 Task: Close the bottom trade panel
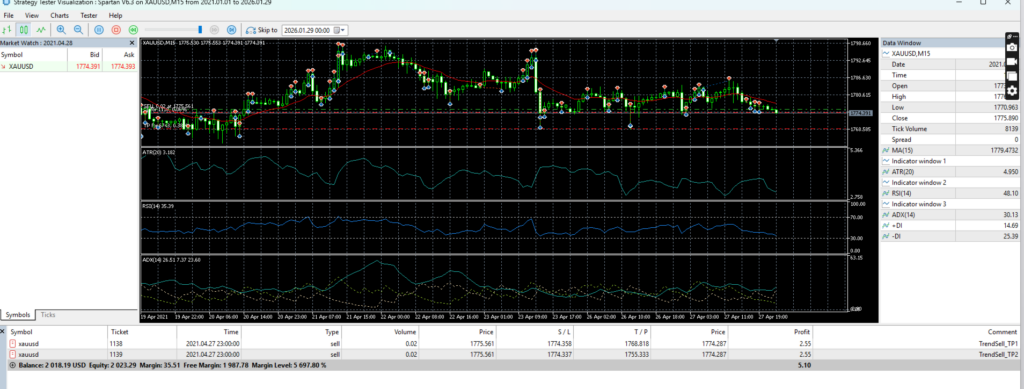pyautogui.click(x=3, y=332)
